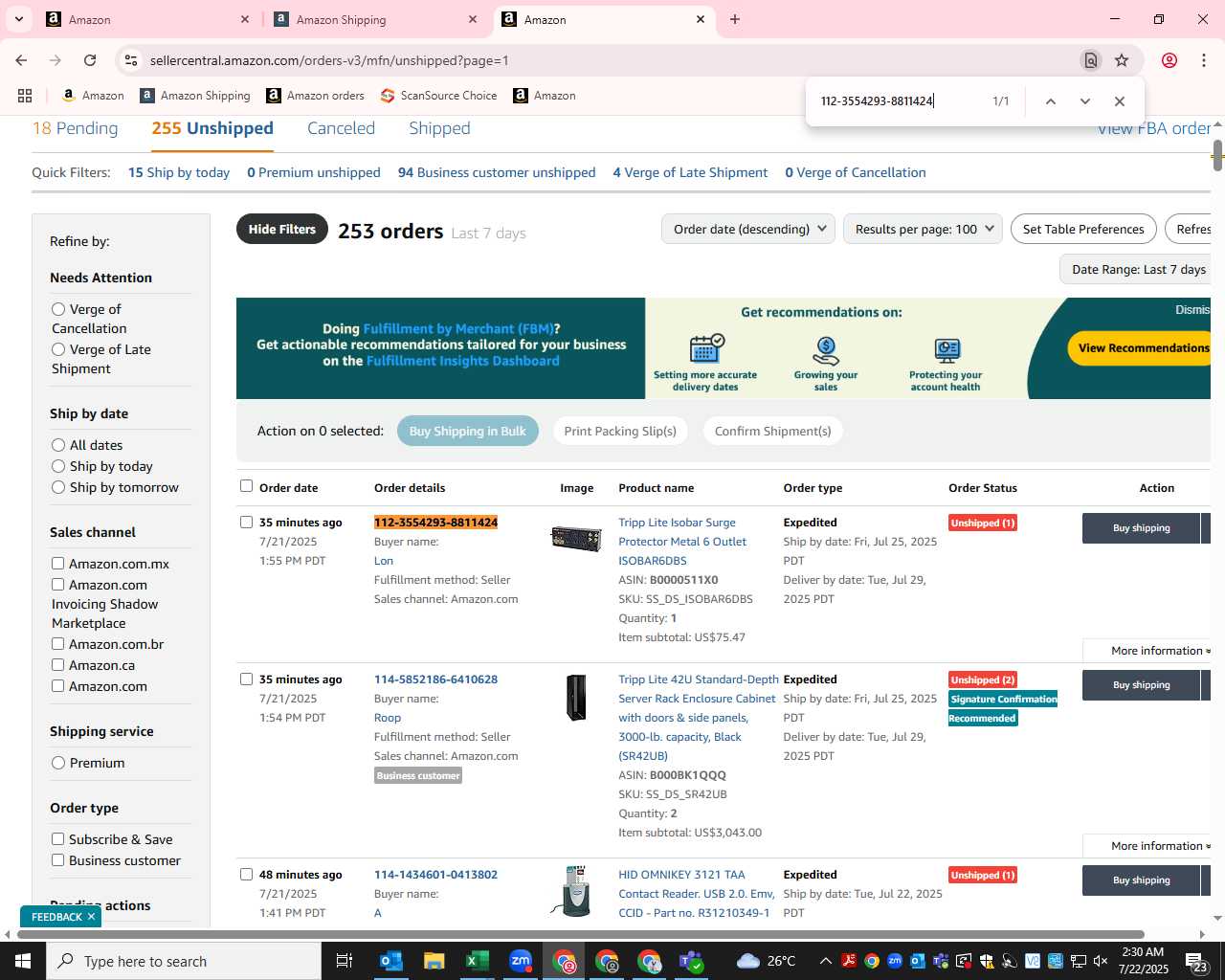Screen dimensions: 1225x980
Task: Click the Hide Filters button
Action: 282,229
